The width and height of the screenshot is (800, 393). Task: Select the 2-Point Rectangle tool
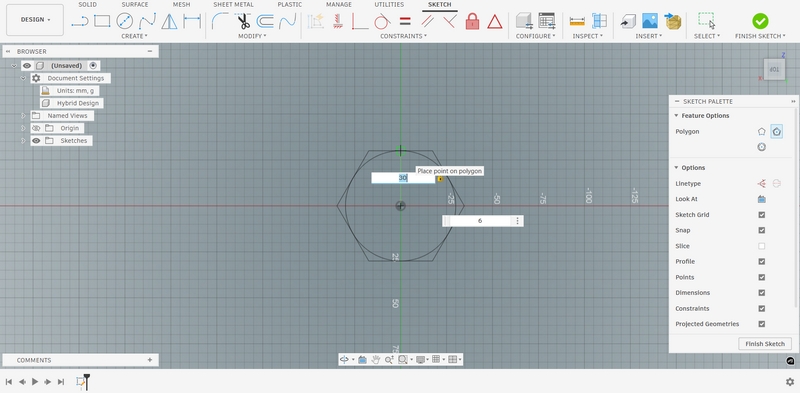[102, 21]
